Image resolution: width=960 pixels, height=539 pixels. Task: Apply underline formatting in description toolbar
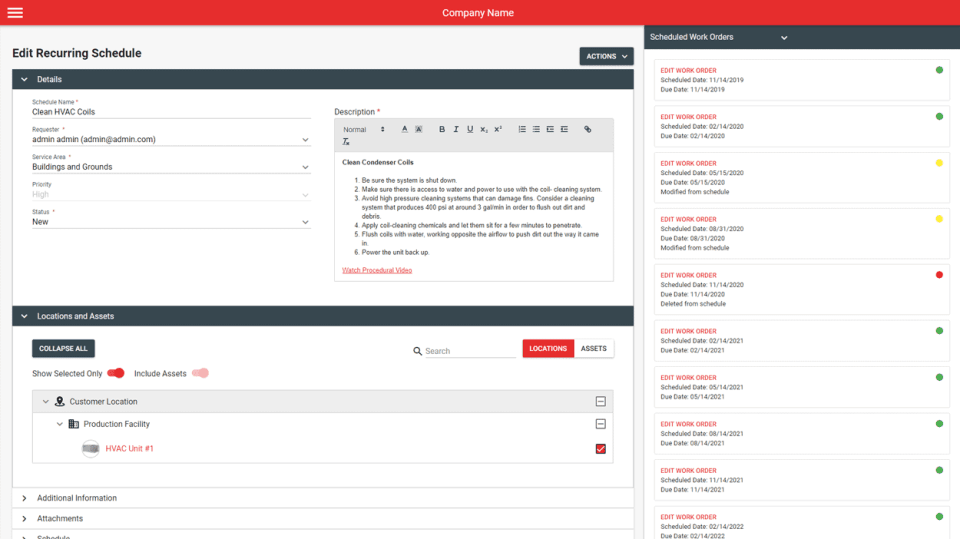coord(470,129)
